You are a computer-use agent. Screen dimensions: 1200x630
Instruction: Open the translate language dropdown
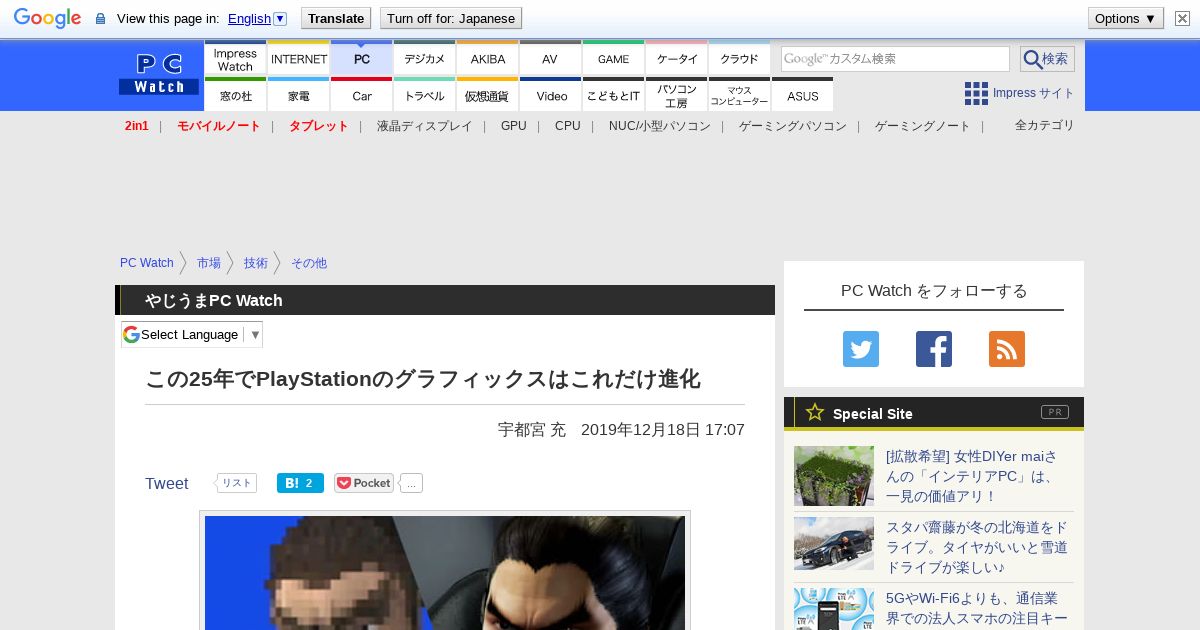[257, 18]
